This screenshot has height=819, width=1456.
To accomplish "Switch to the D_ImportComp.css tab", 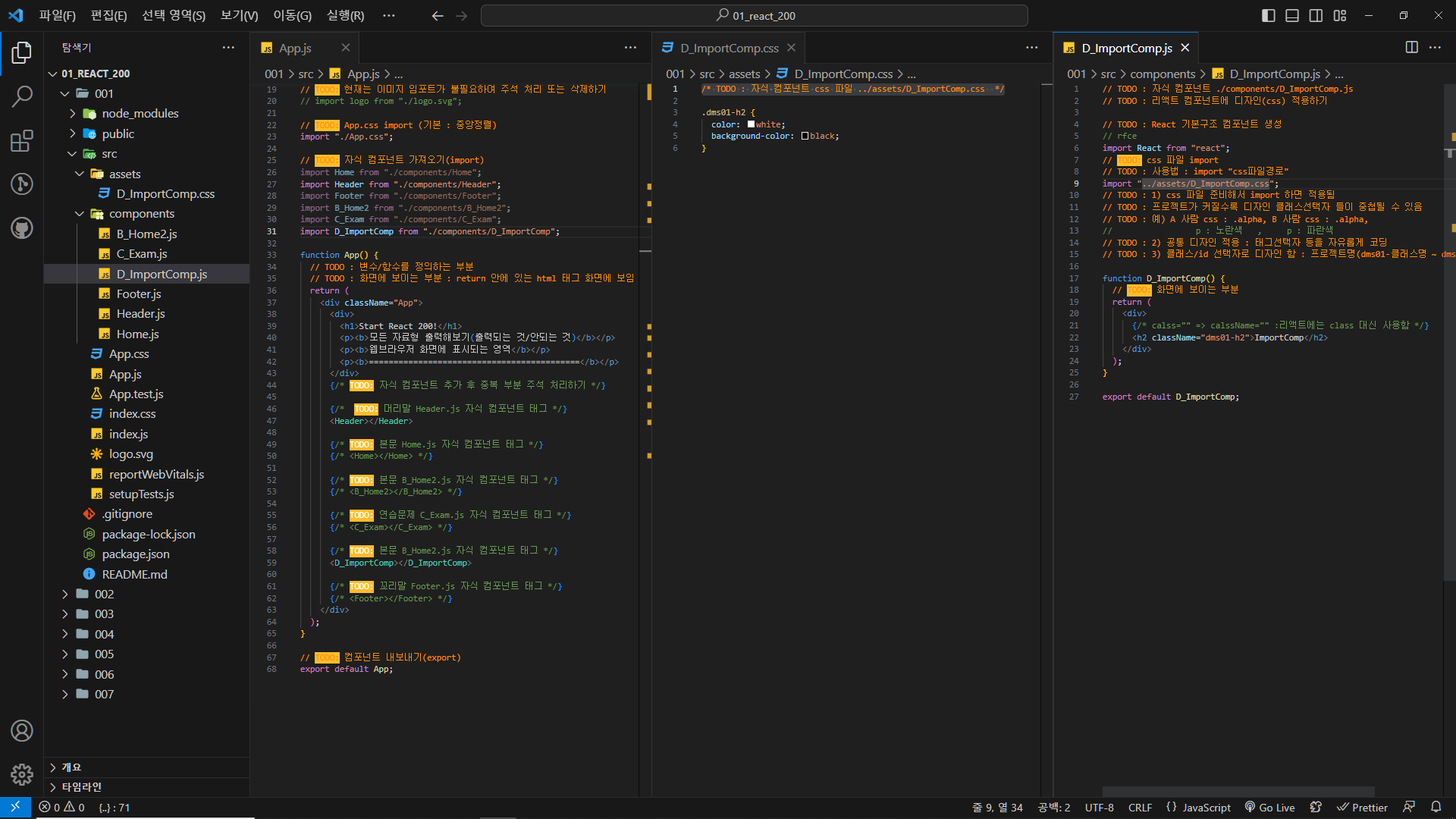I will 728,48.
